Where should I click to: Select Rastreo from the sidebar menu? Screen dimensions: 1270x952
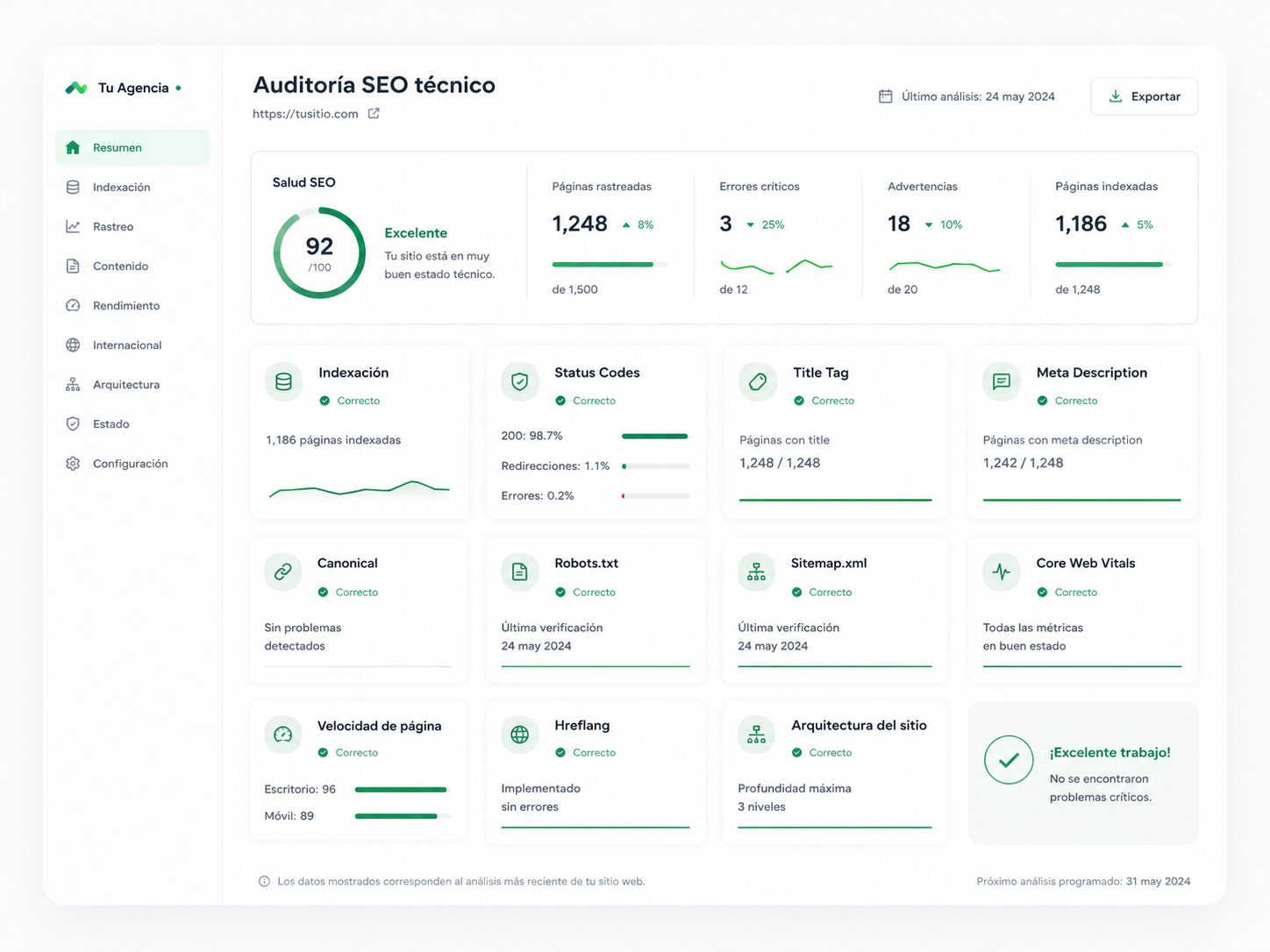point(132,226)
